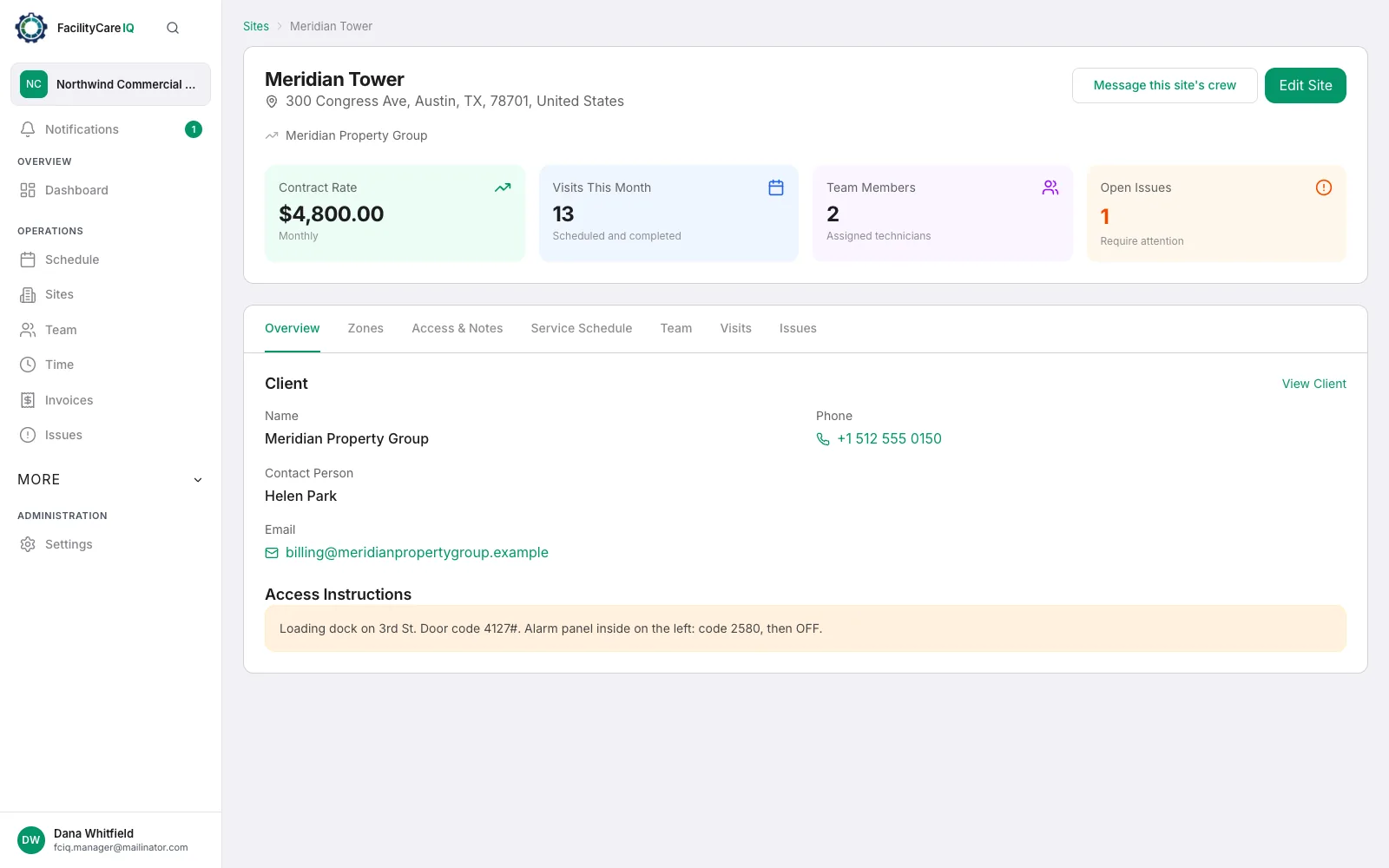The width and height of the screenshot is (1389, 868).
Task: Switch to the Zones tab
Action: point(365,328)
